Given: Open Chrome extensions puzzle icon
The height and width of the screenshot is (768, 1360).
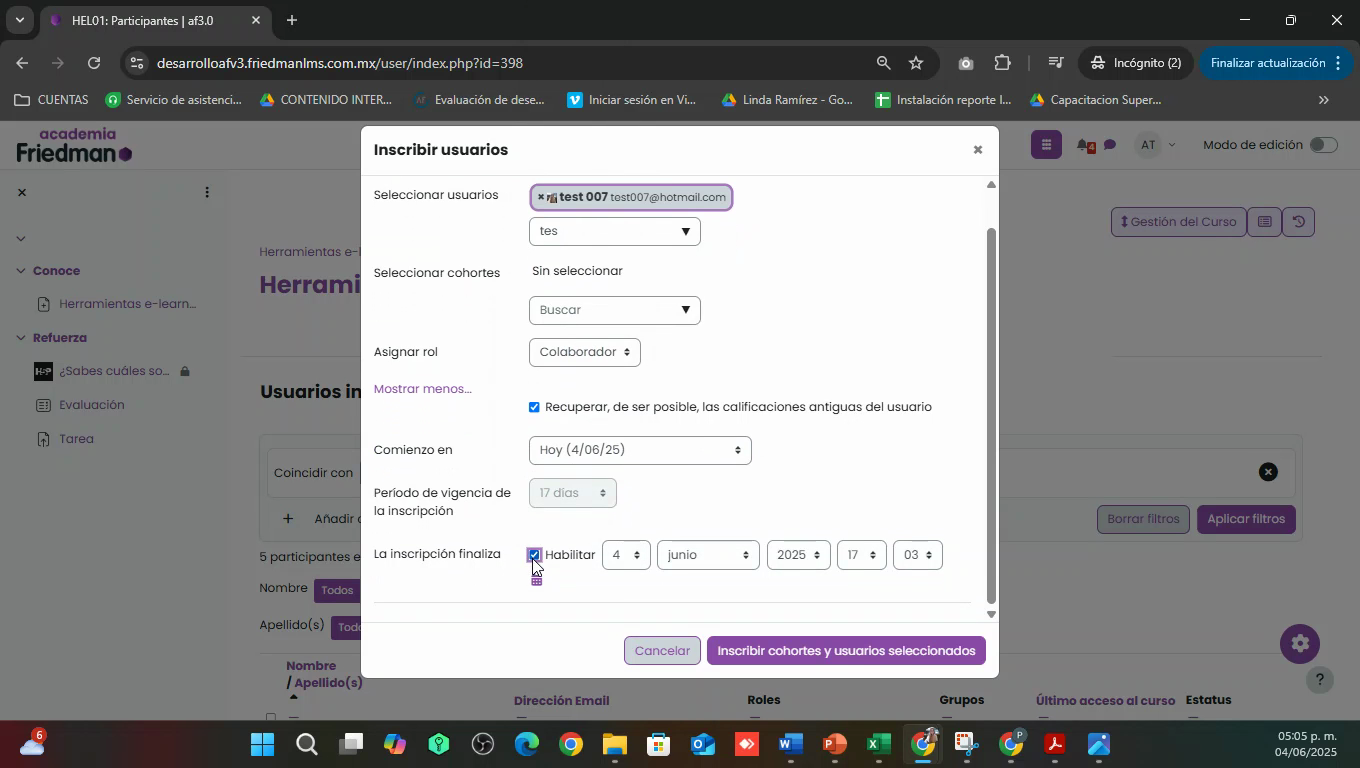Looking at the screenshot, I should [1003, 63].
